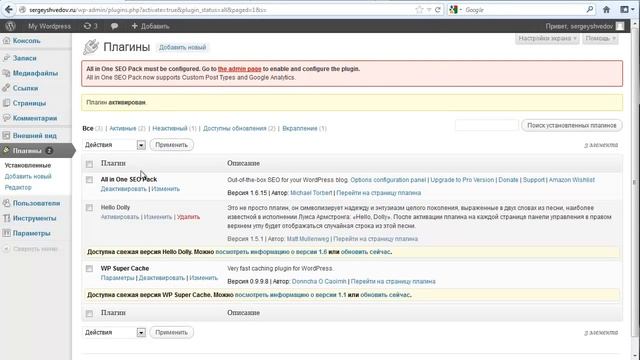Click the user avatar in admin bar
The image size is (640, 360).
[620, 26]
